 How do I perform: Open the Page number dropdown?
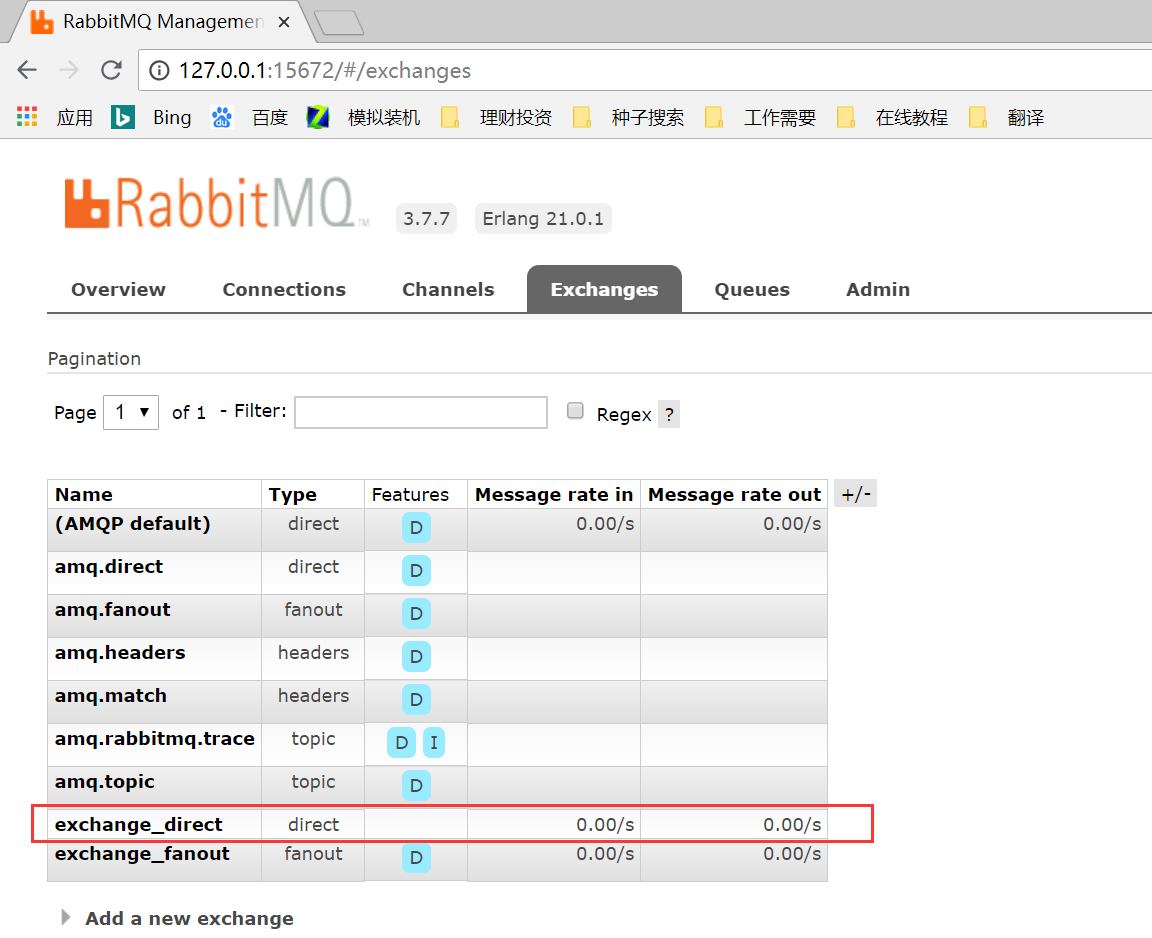tap(131, 412)
